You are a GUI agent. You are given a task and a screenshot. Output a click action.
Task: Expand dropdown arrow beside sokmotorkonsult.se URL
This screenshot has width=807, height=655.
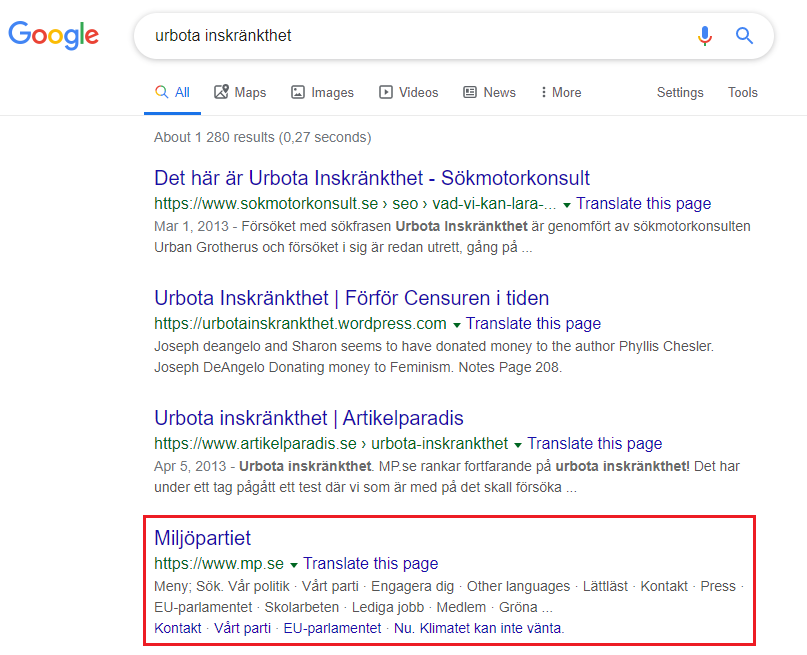(x=567, y=204)
